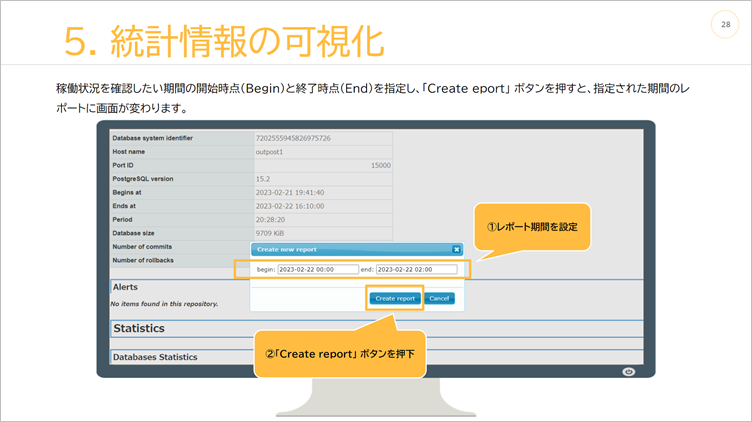
Task: Select host name value outpost1
Action: click(x=269, y=152)
